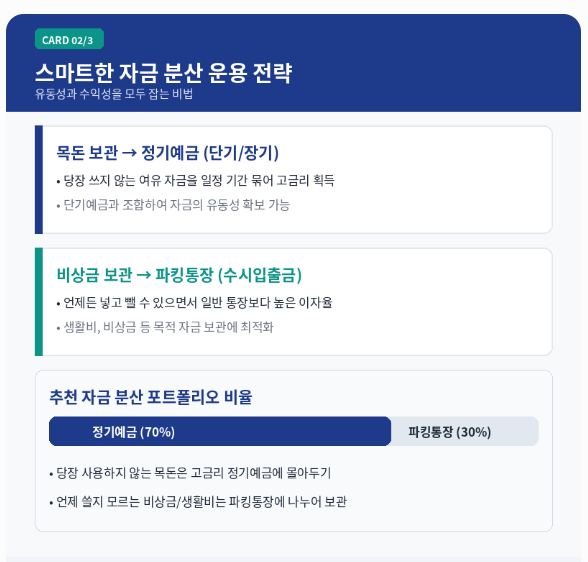Viewport: 588px width, 562px height.
Task: Select bullet 당장 쓰지 않는 여유 자금을
Action: click(195, 181)
